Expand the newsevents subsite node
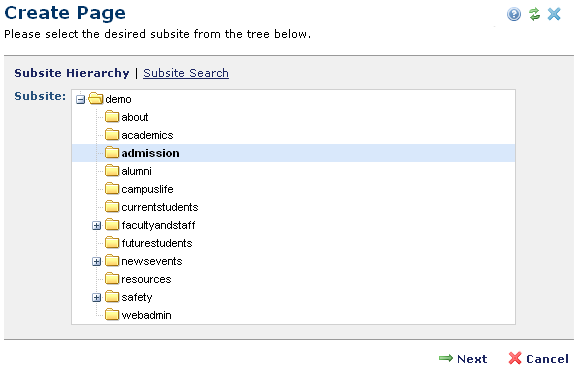 (96, 261)
